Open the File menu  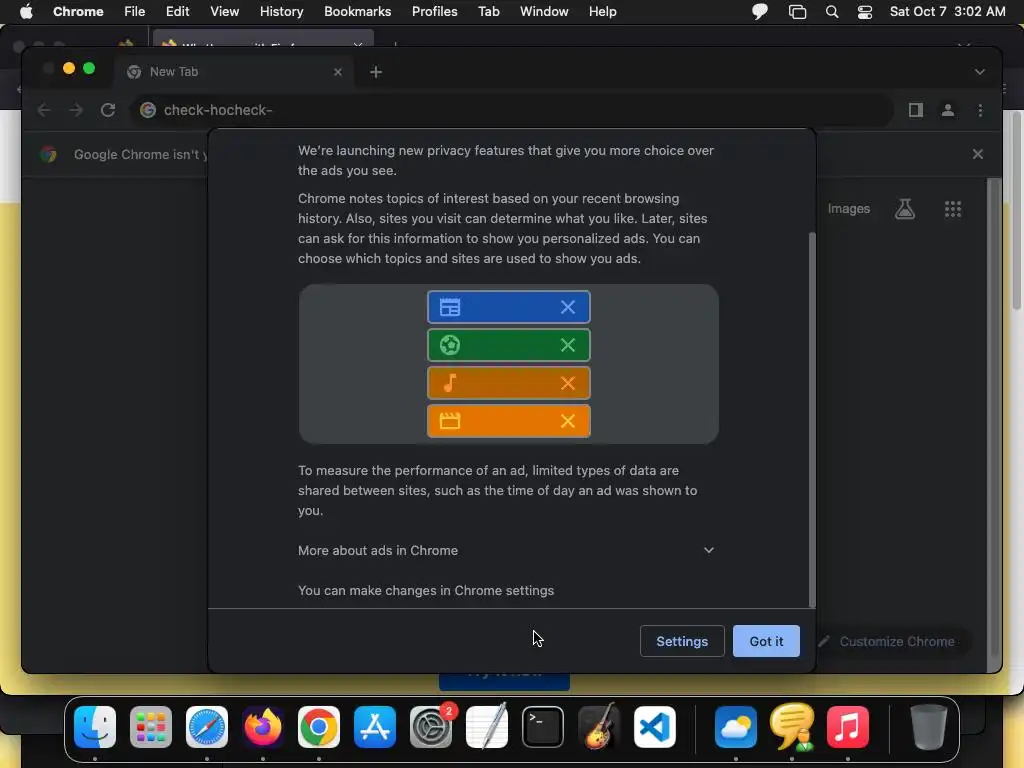[135, 12]
